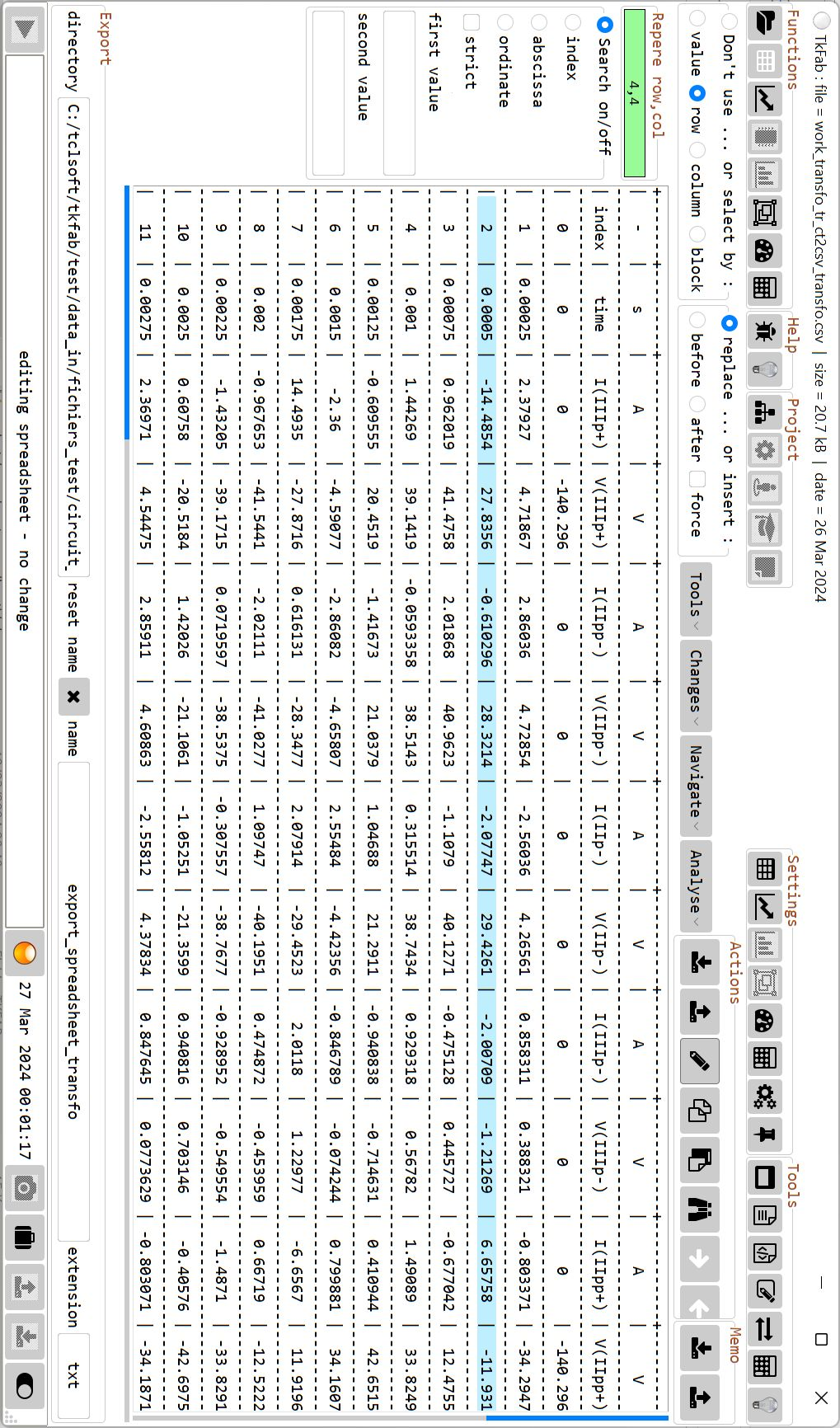
Task: Toggle the pencil edit icon in Actions
Action: click(x=700, y=1060)
